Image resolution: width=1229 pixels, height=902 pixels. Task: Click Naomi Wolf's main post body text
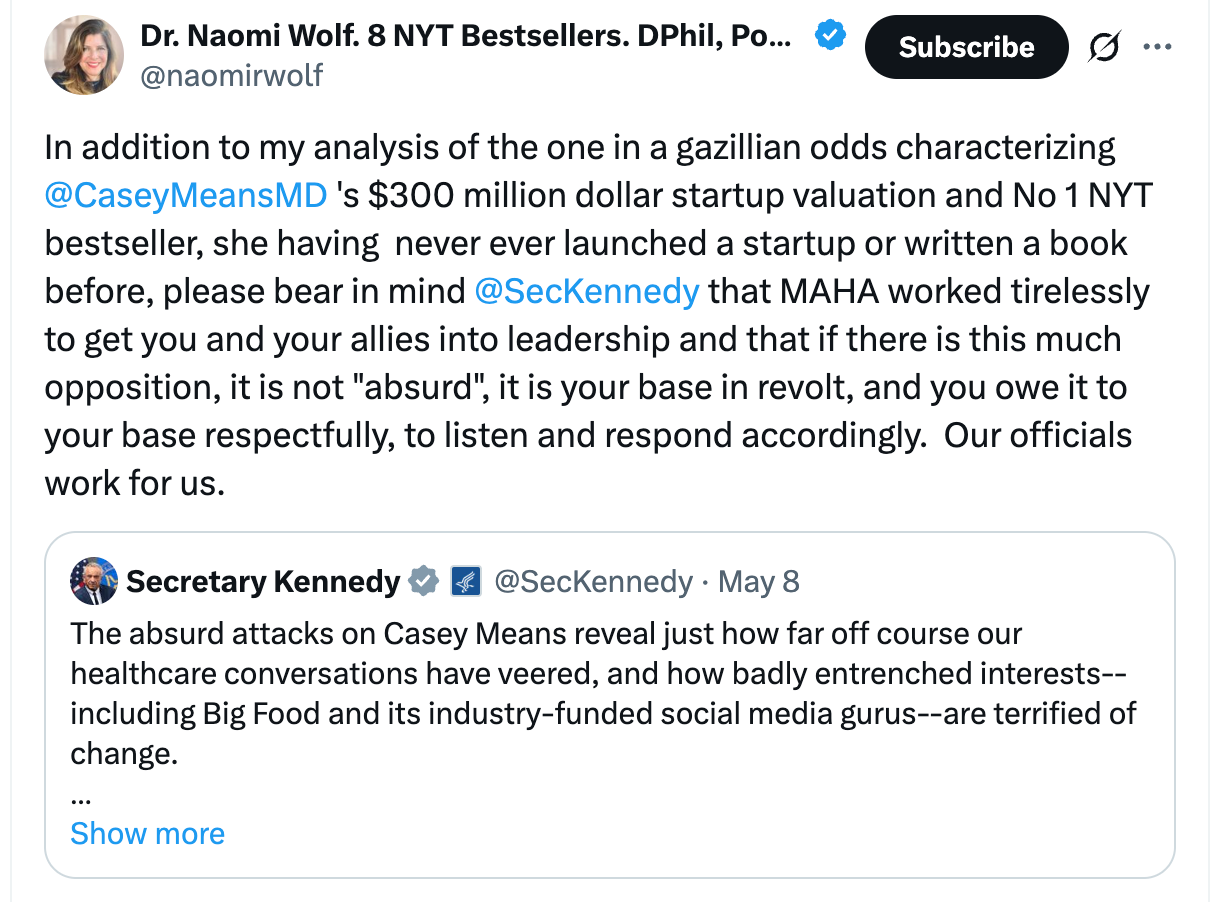click(598, 315)
